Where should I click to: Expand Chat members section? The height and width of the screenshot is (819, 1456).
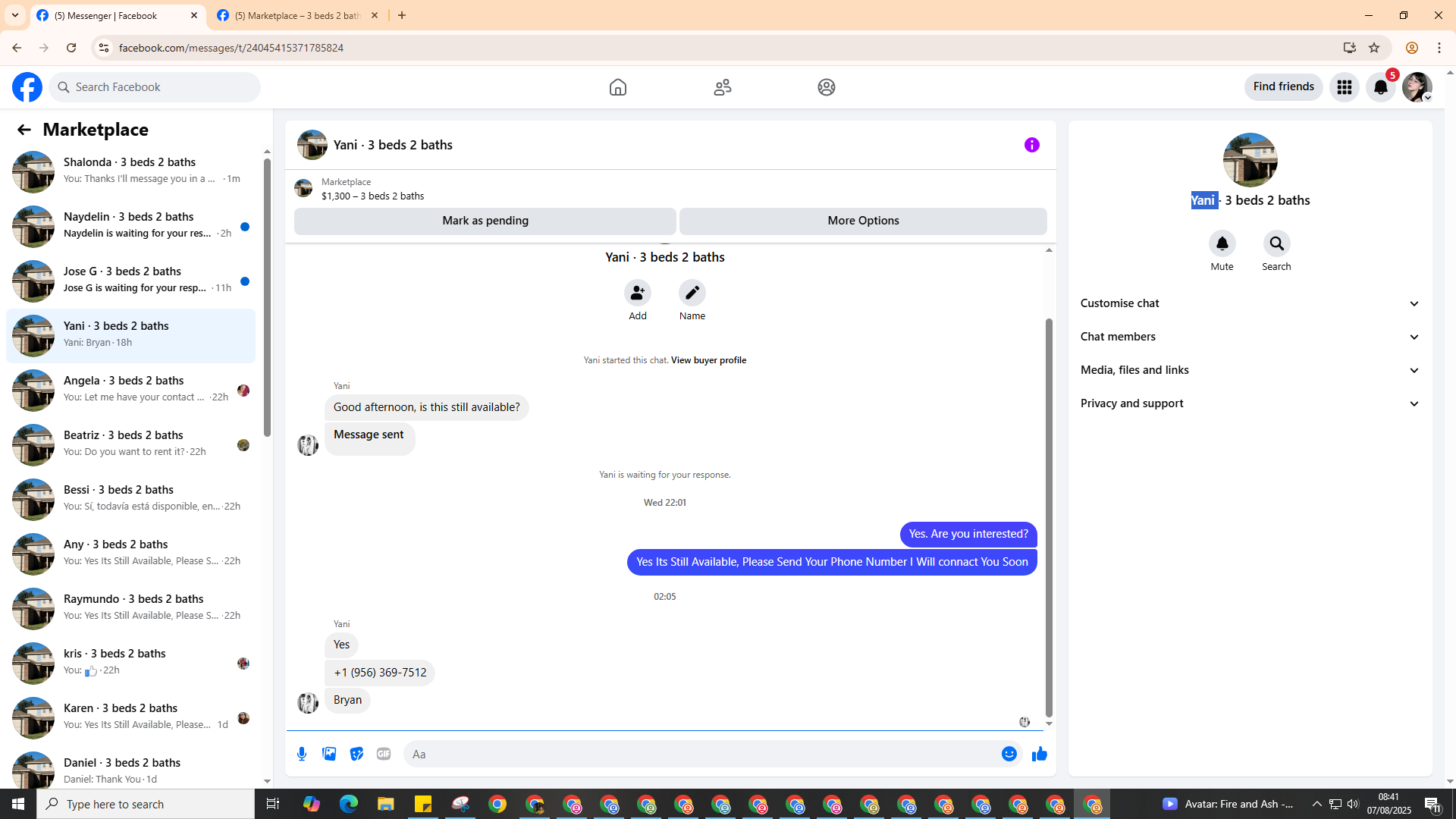1250,337
